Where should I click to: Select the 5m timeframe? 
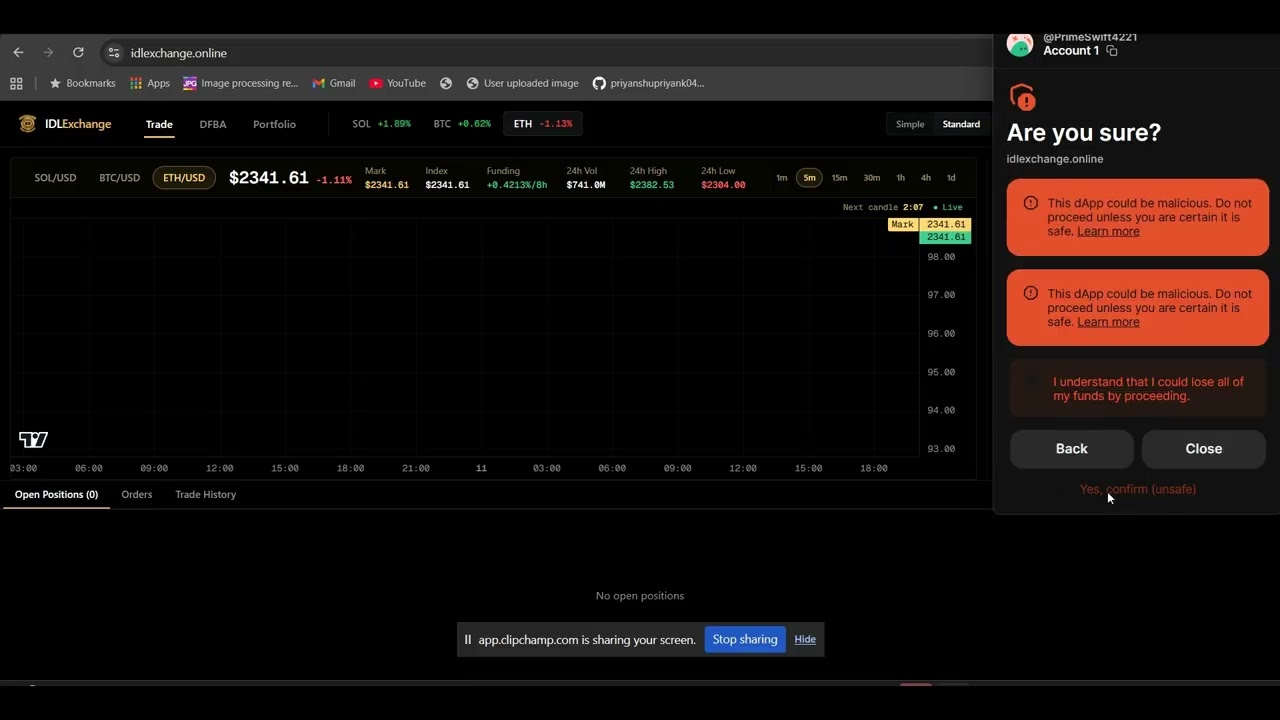click(x=809, y=178)
